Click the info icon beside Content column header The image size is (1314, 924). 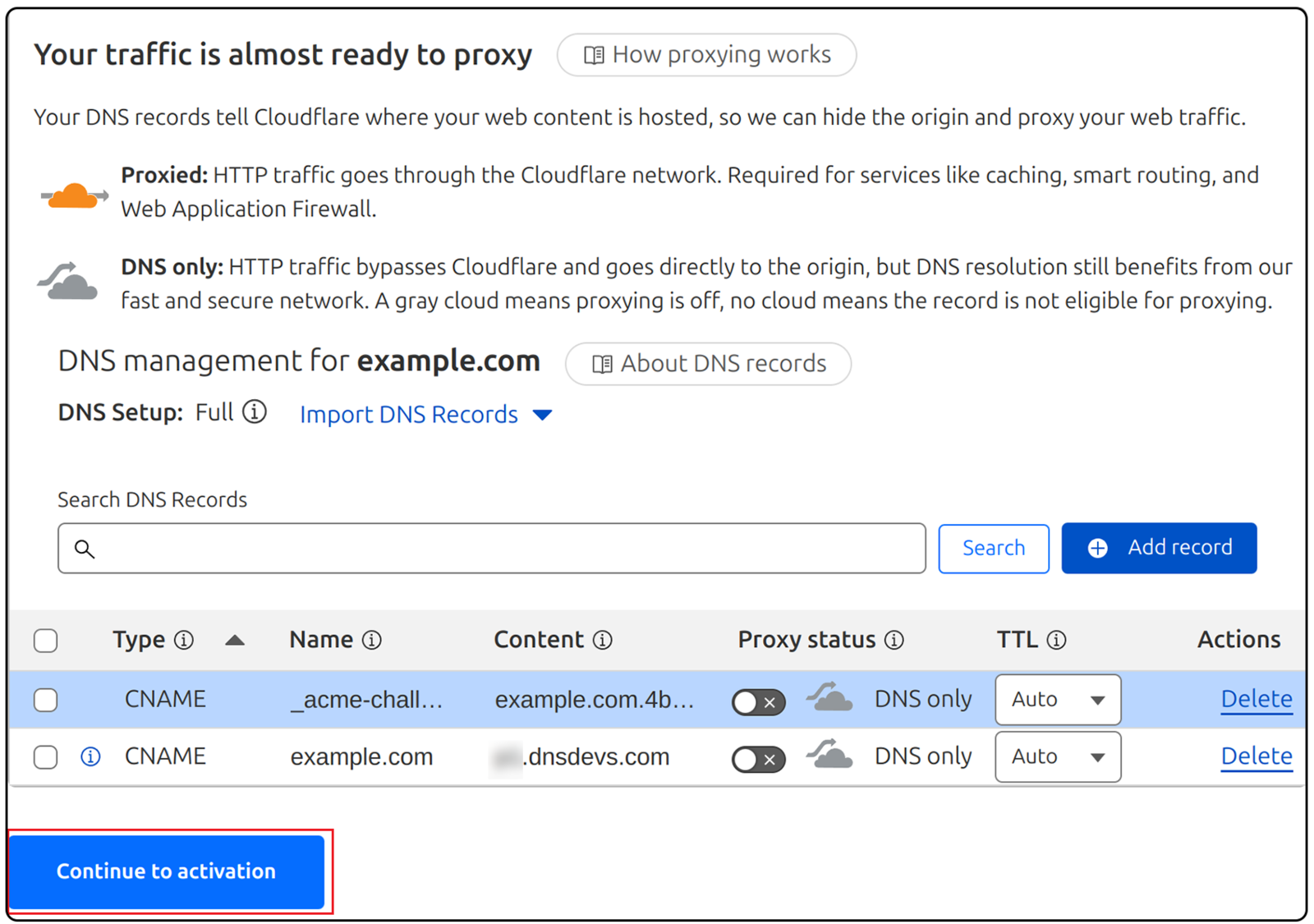603,640
